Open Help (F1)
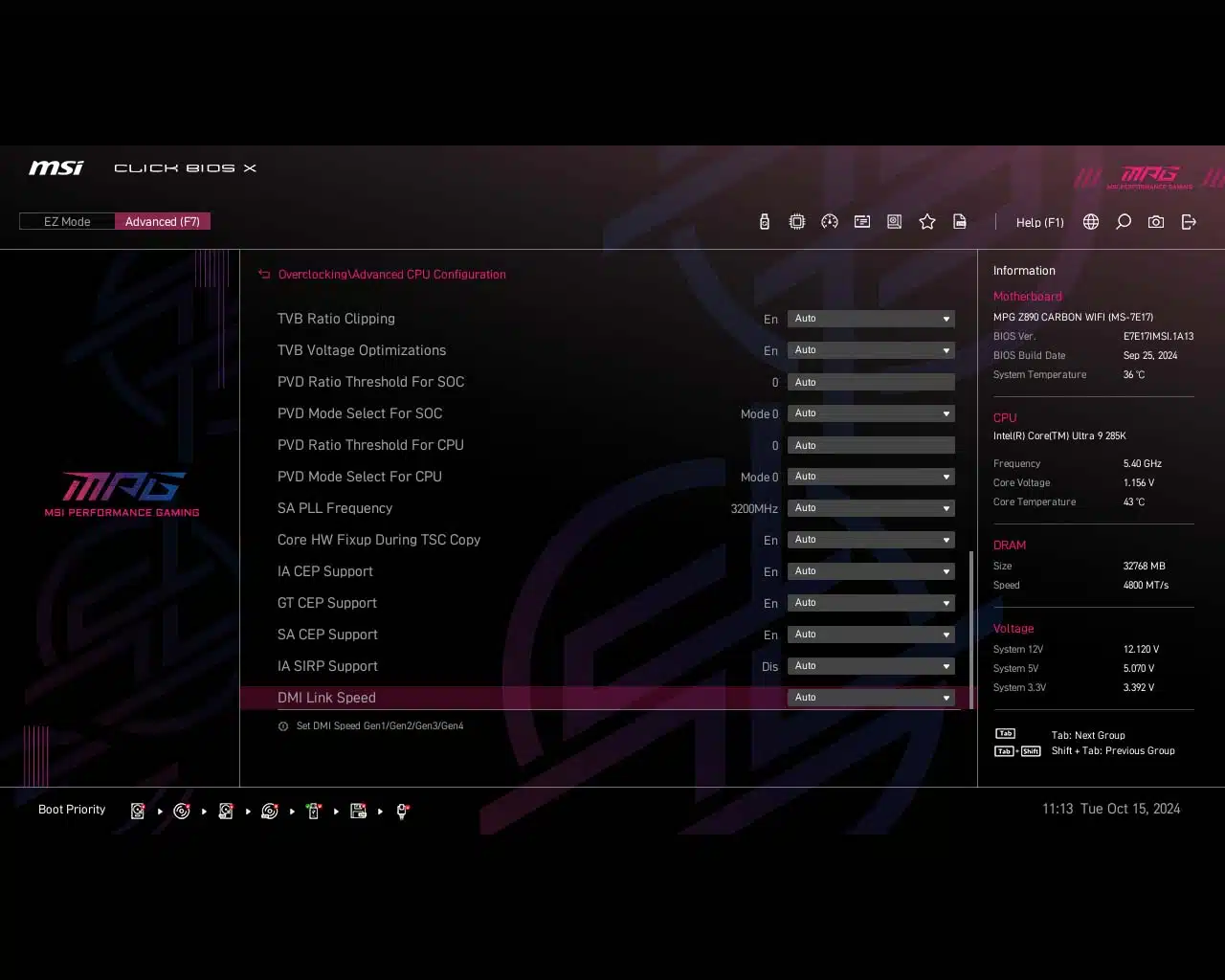Screen dimensions: 1225x980 [1039, 222]
